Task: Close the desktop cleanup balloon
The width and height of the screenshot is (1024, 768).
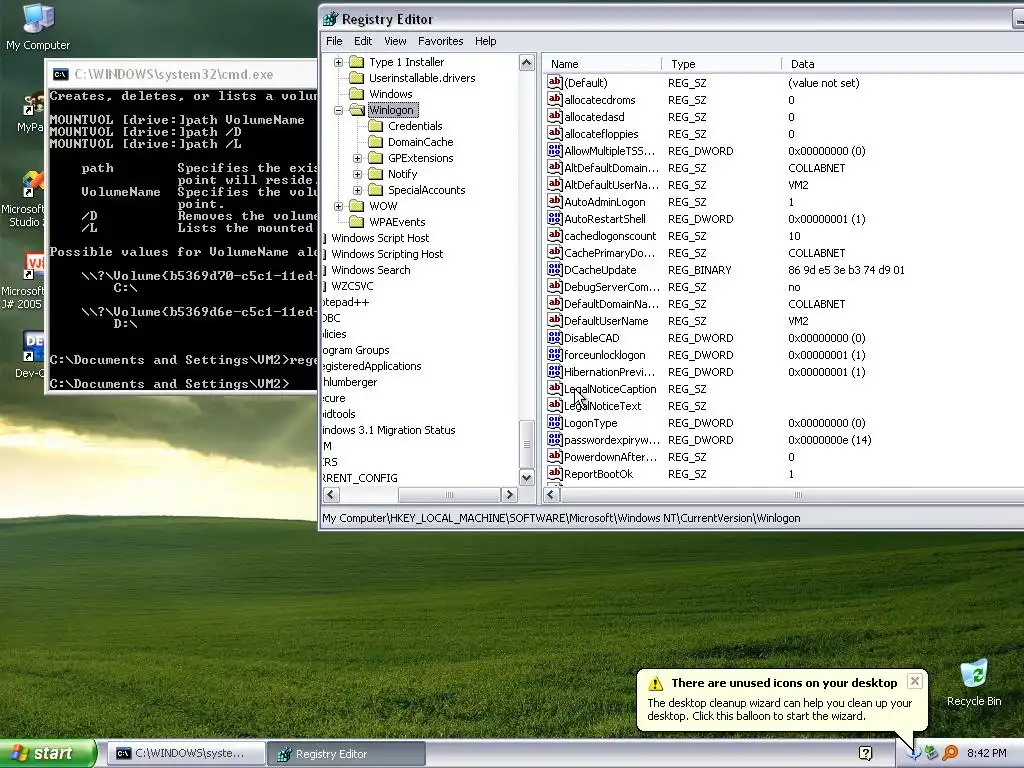Action: [915, 681]
